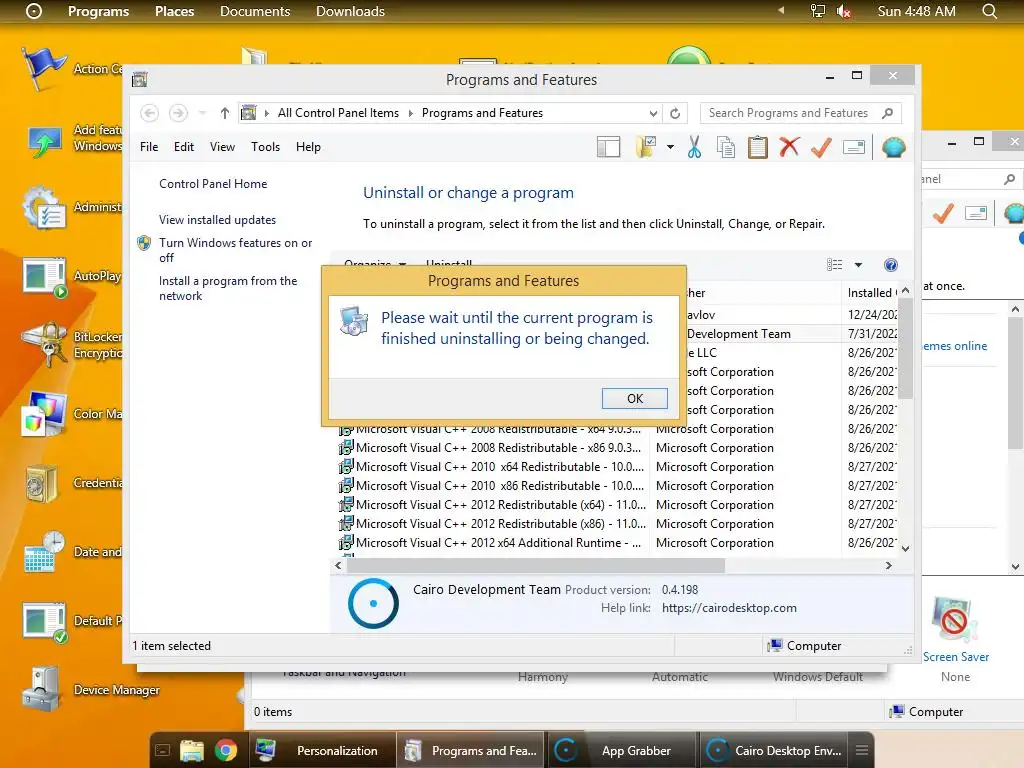Click the Forward navigation arrow
1024x768 pixels.
point(178,113)
